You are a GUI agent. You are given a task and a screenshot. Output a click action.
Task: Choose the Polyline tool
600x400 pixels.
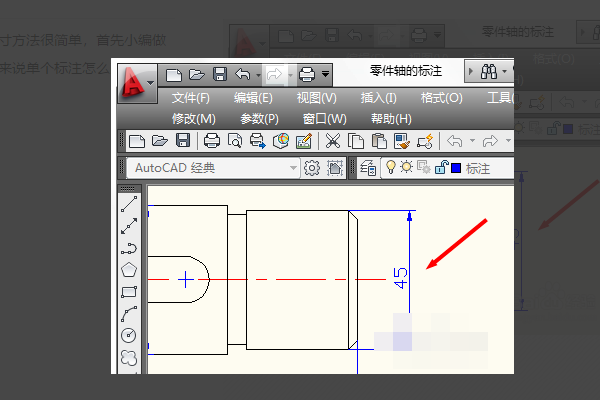(129, 249)
